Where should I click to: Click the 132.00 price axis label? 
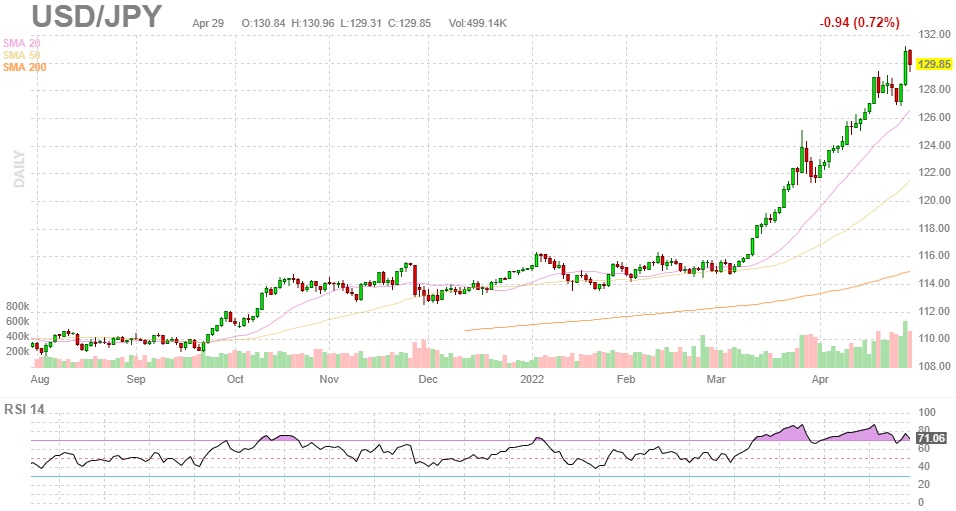pos(936,34)
